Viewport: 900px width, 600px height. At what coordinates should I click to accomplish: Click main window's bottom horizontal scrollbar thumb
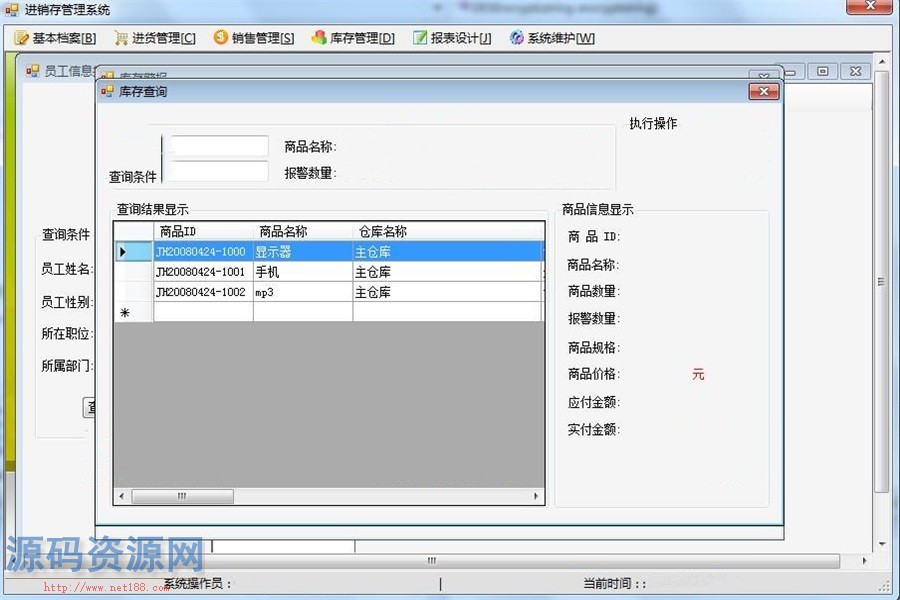(x=430, y=560)
